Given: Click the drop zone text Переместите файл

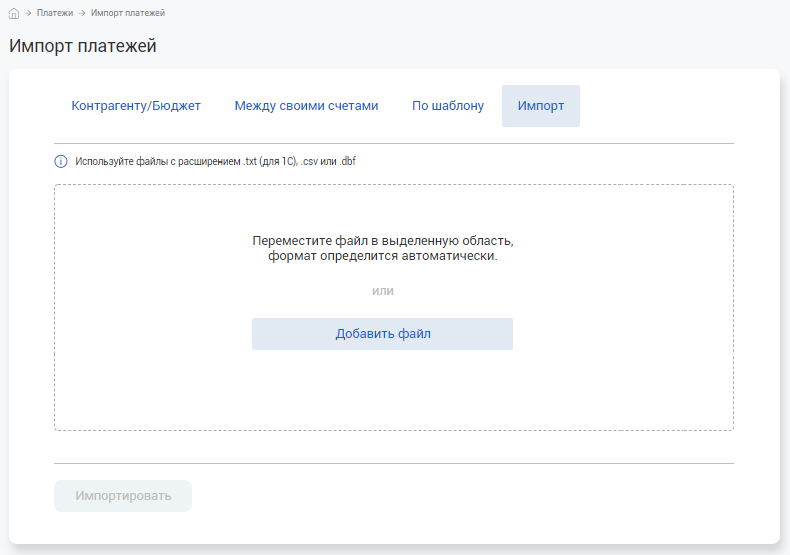Looking at the screenshot, I should click(x=382, y=248).
